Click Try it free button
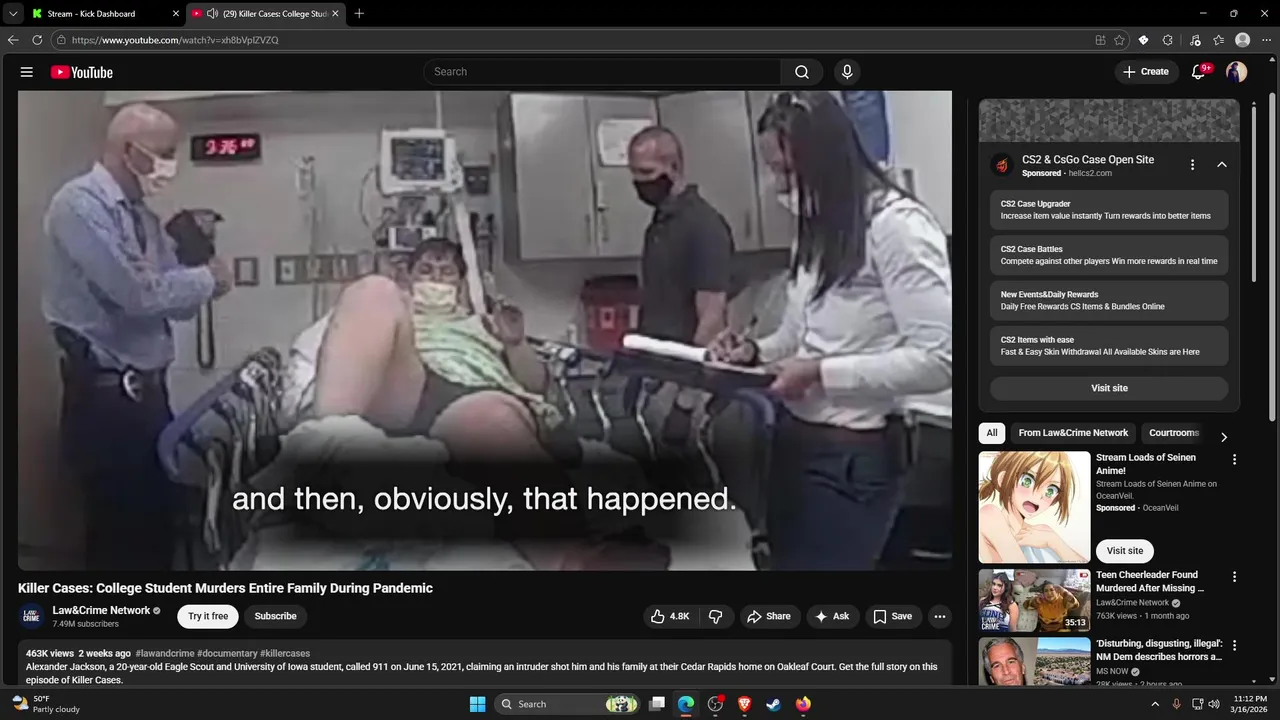 click(x=208, y=616)
